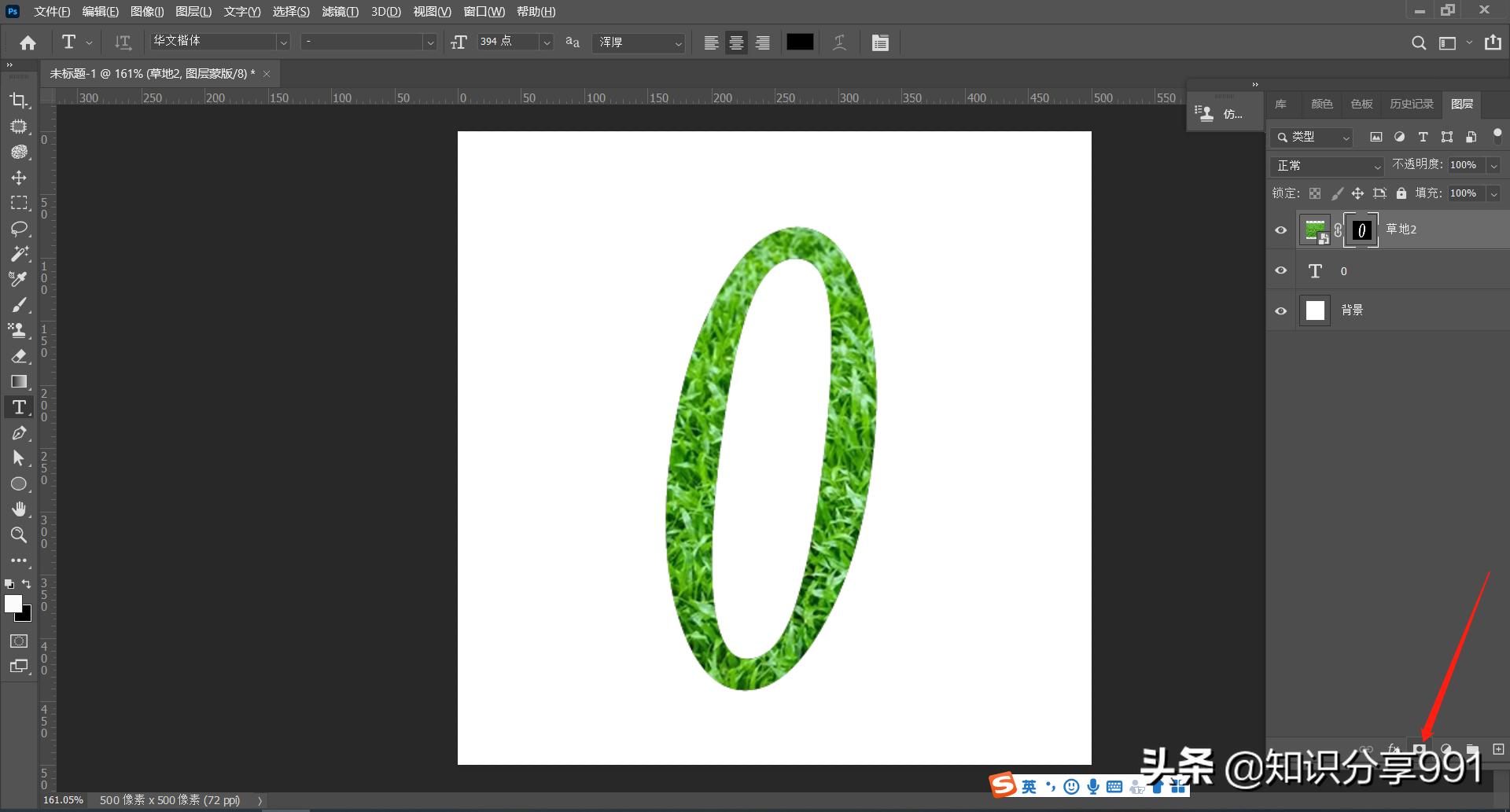Select the Pen tool
Viewport: 1510px width, 812px height.
point(19,433)
